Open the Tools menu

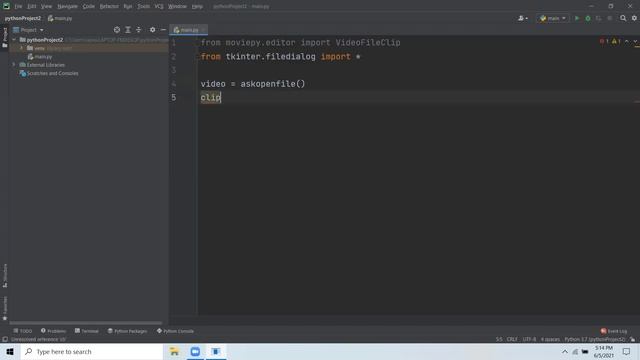tap(143, 7)
